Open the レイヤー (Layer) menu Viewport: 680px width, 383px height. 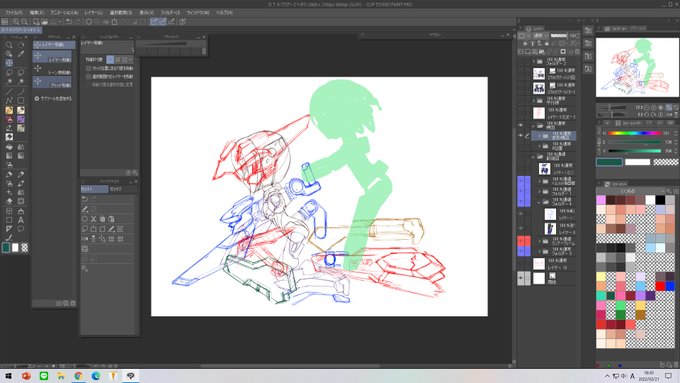[x=94, y=13]
